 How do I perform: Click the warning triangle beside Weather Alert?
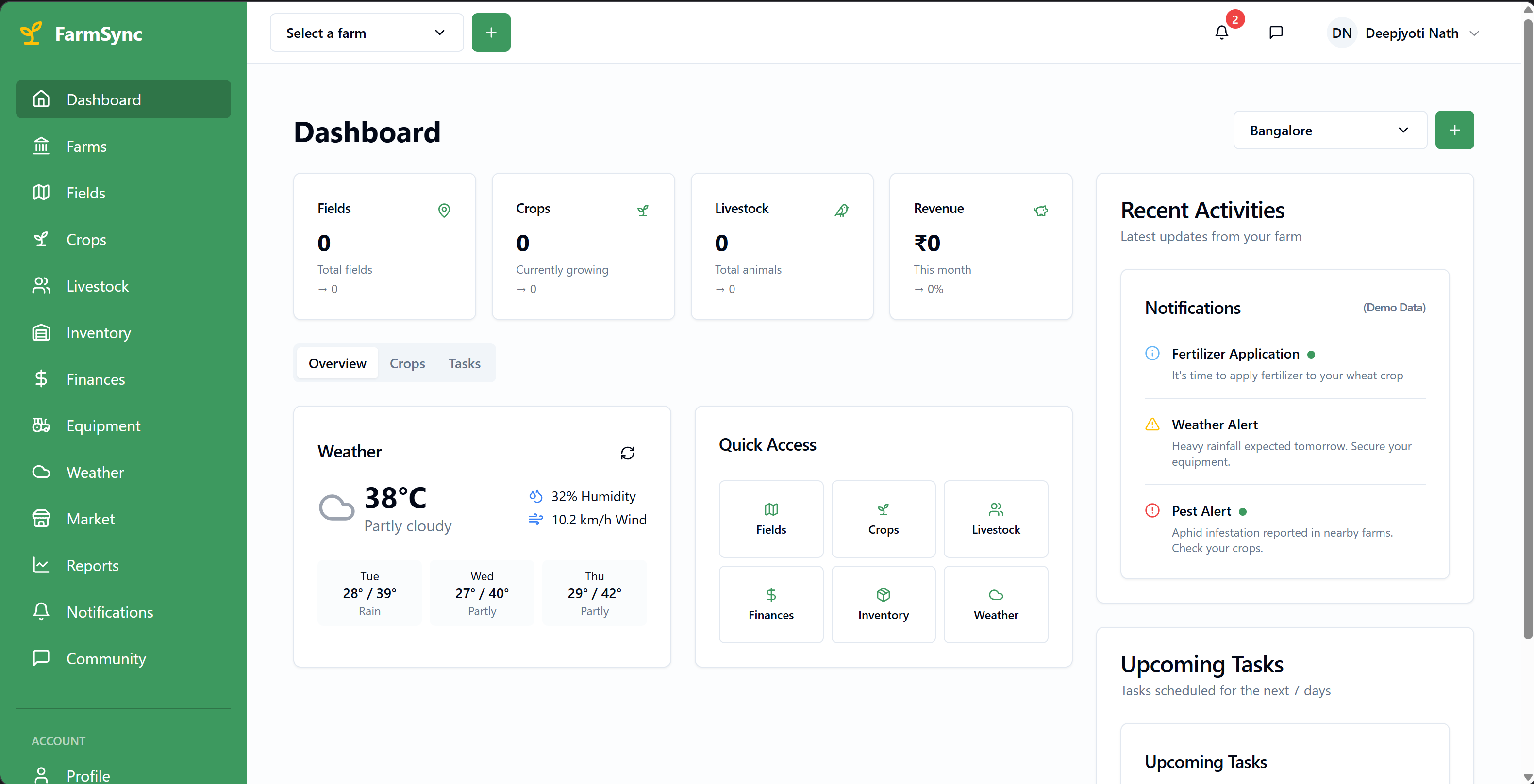coord(1152,424)
